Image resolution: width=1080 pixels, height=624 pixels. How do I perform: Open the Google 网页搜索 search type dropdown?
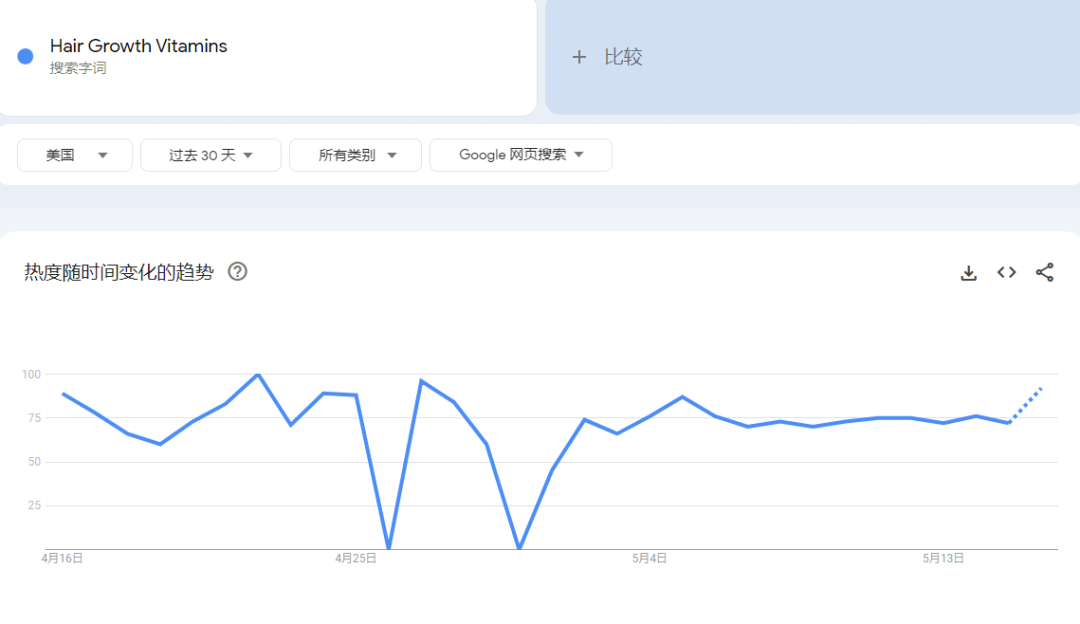pyautogui.click(x=520, y=155)
